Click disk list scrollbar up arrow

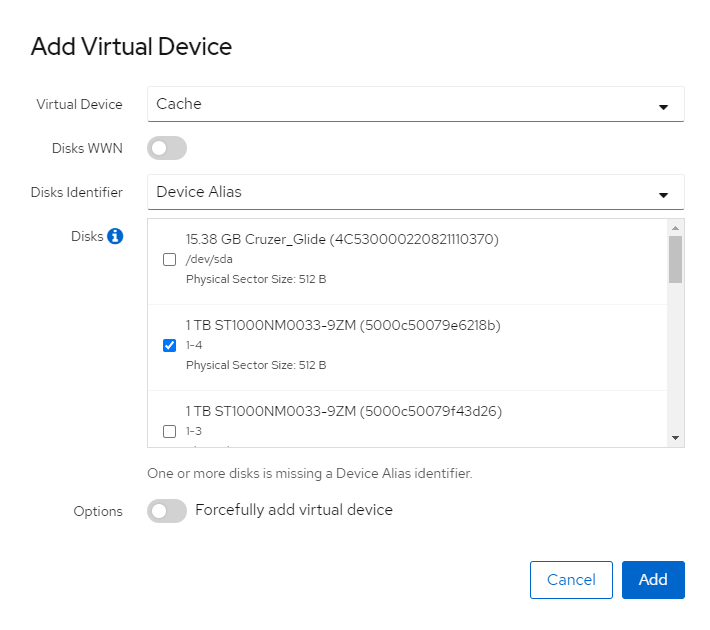click(x=675, y=228)
